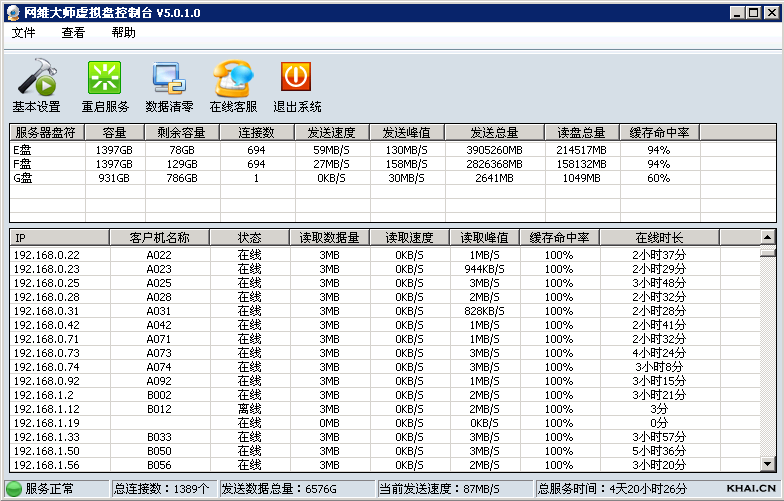Click the 重启服务 green icon
The image size is (784, 501).
[x=104, y=79]
